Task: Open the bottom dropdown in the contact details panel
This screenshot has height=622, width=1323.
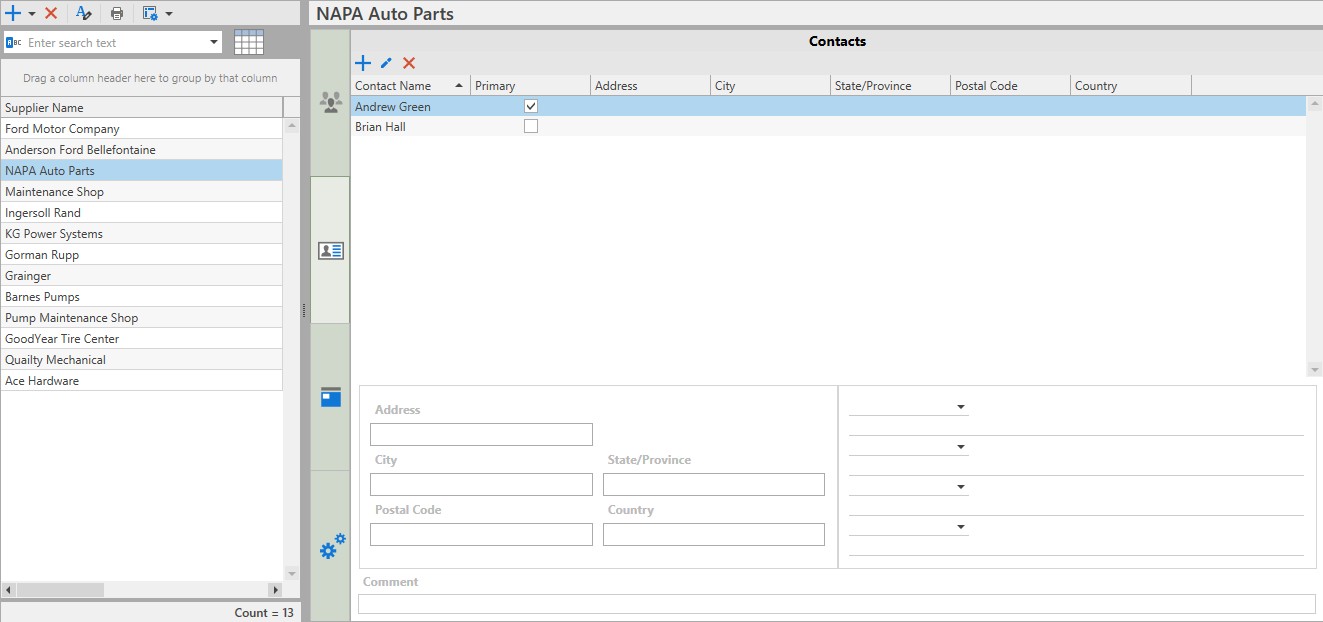Action: pos(961,527)
